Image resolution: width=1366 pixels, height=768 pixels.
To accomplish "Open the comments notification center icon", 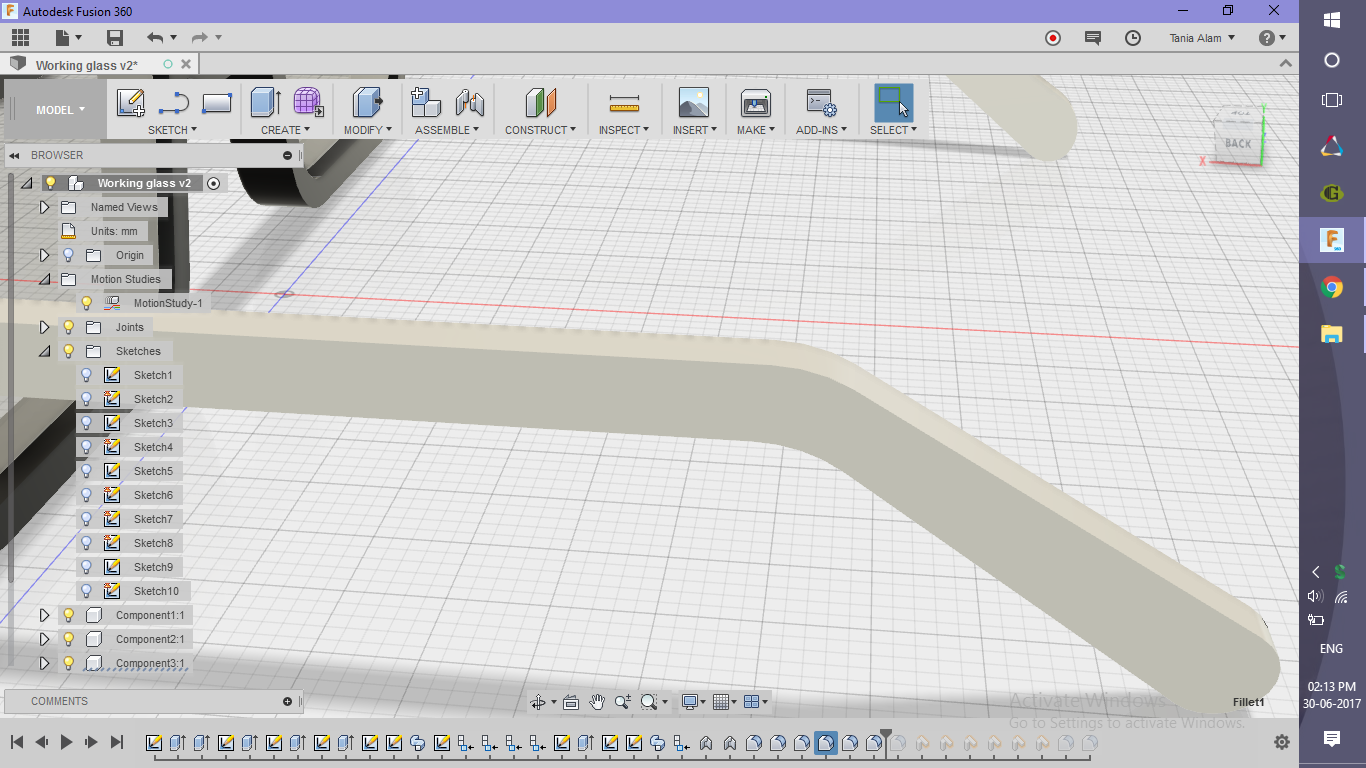I will [1093, 38].
